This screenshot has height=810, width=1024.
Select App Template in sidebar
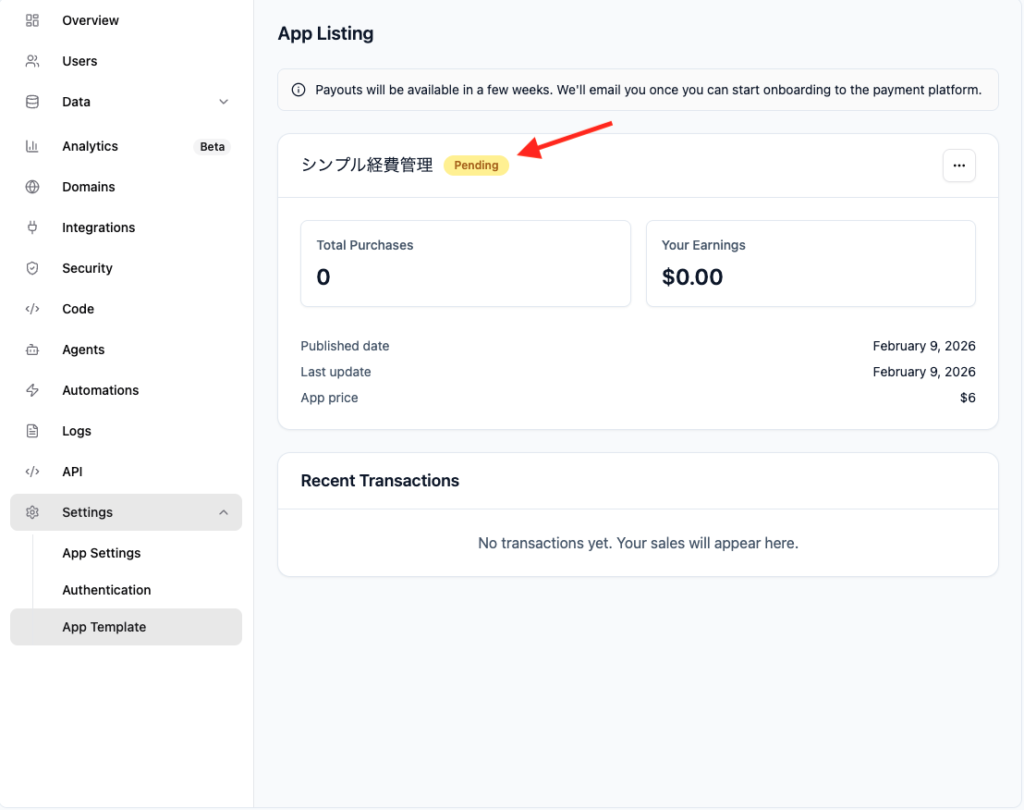coord(104,627)
